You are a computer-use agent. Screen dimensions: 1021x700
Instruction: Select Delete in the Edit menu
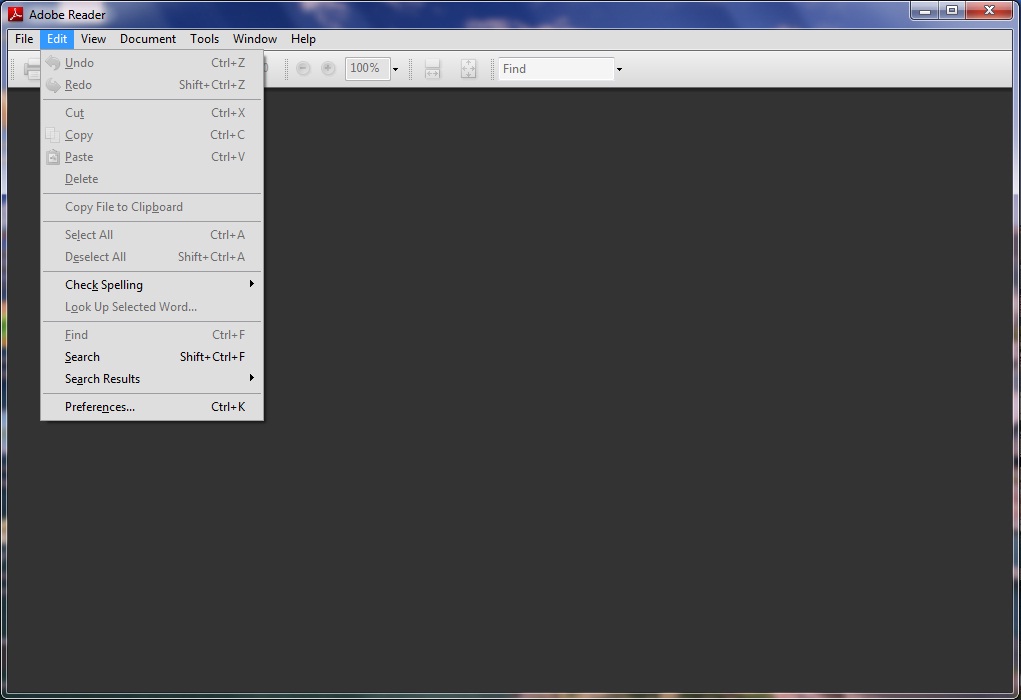click(x=152, y=179)
